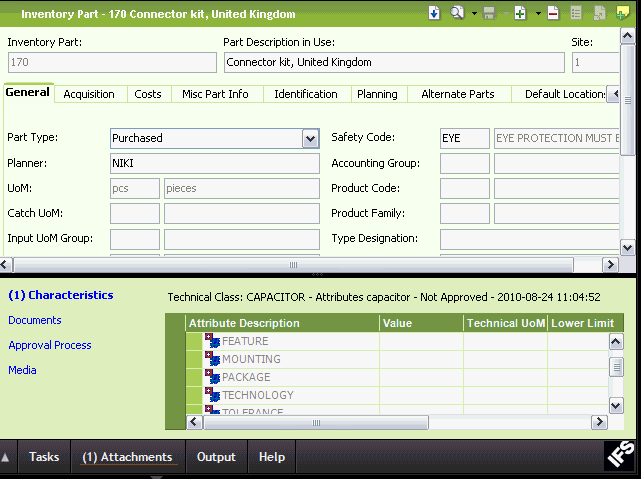This screenshot has height=479, width=641.
Task: Open the (1) Characteristics link
Action: click(61, 295)
